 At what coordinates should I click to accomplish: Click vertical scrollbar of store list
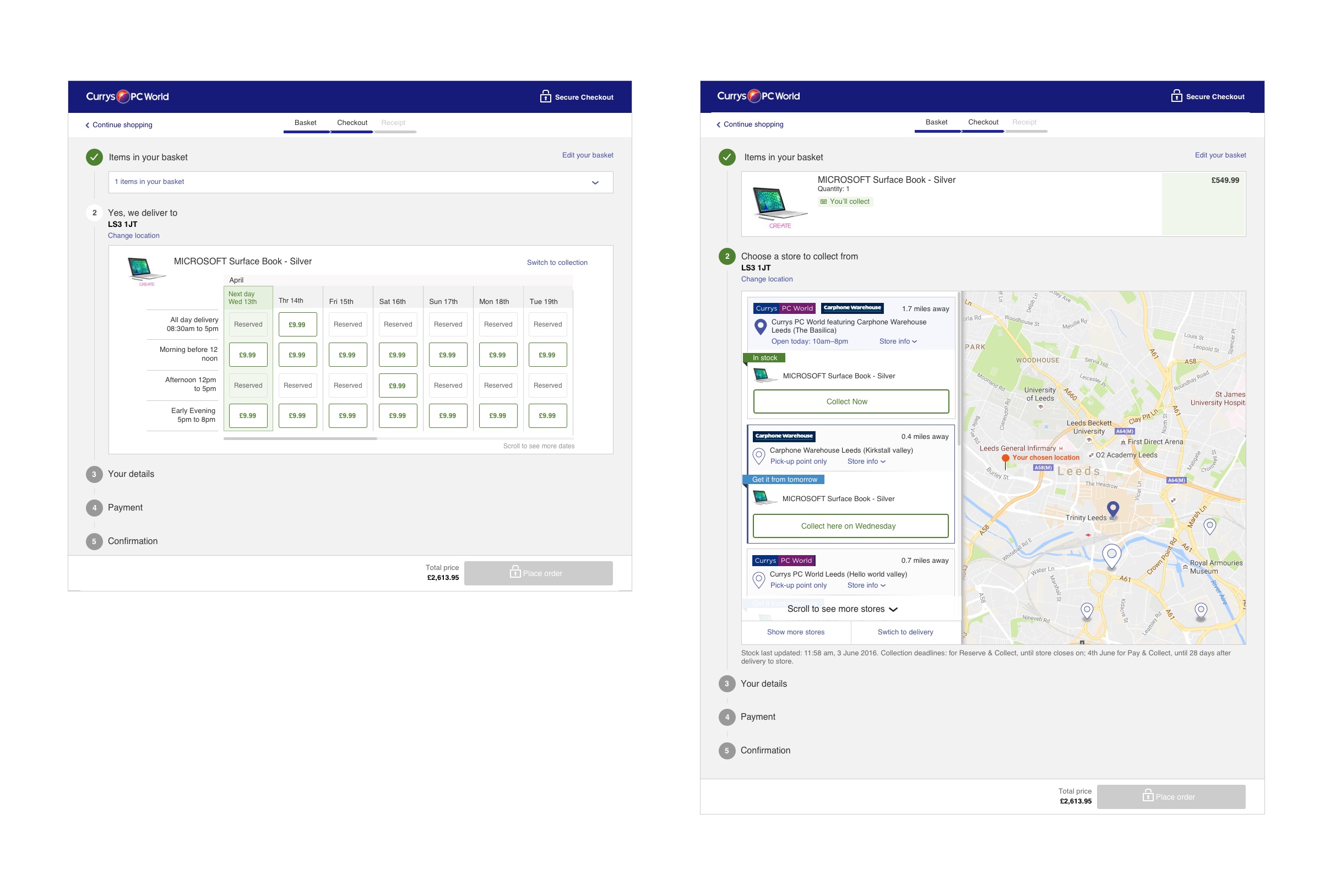pos(959,368)
